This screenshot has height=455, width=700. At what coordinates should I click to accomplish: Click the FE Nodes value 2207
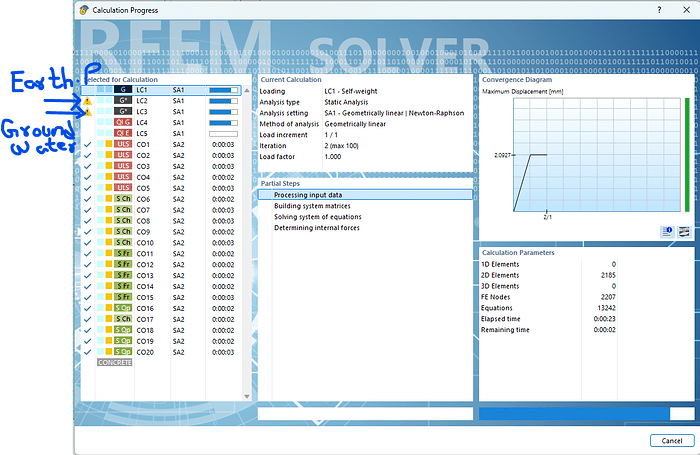coord(608,297)
